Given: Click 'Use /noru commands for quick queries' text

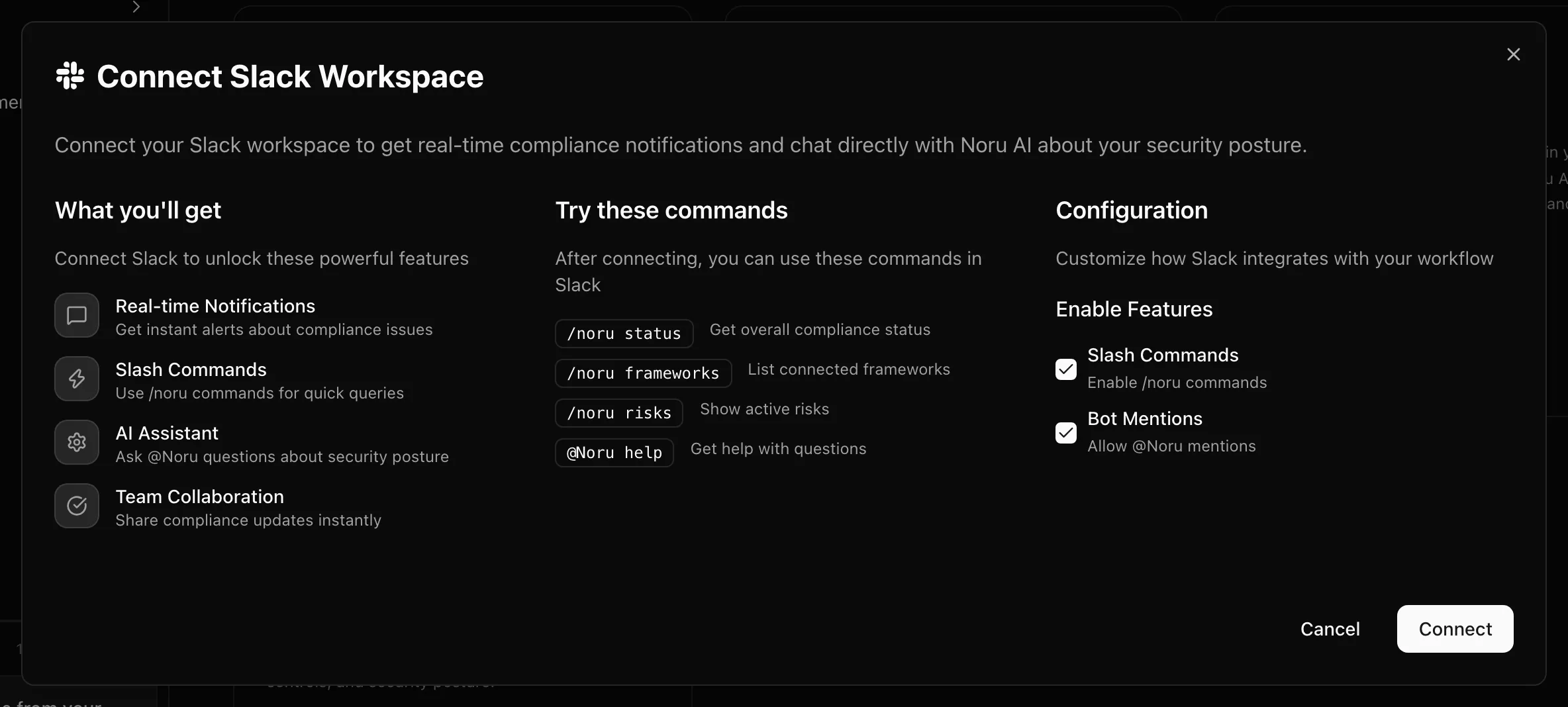Looking at the screenshot, I should point(260,393).
